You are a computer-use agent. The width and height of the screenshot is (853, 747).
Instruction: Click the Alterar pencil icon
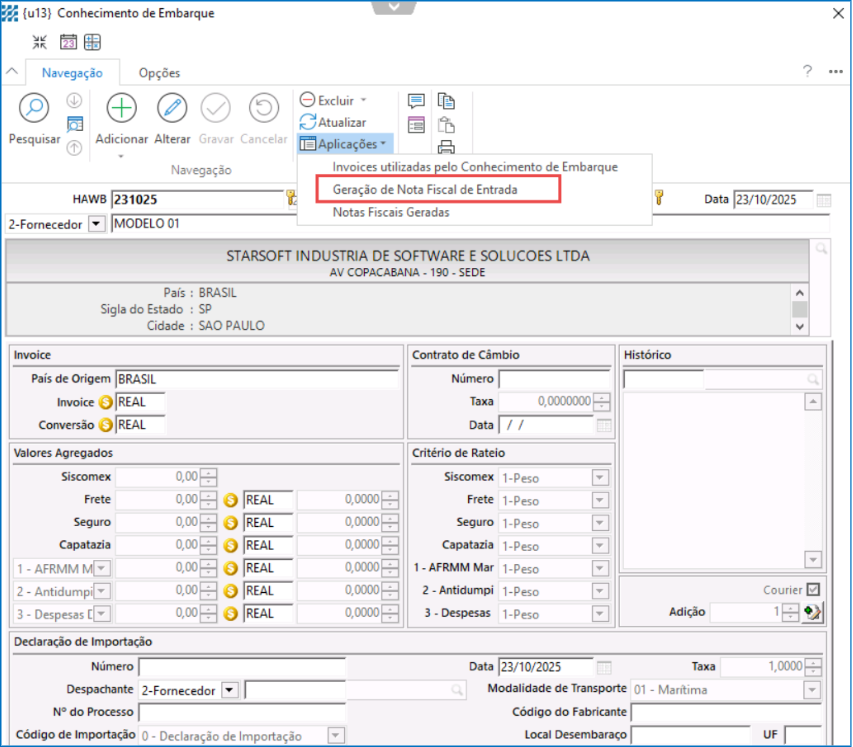click(172, 109)
